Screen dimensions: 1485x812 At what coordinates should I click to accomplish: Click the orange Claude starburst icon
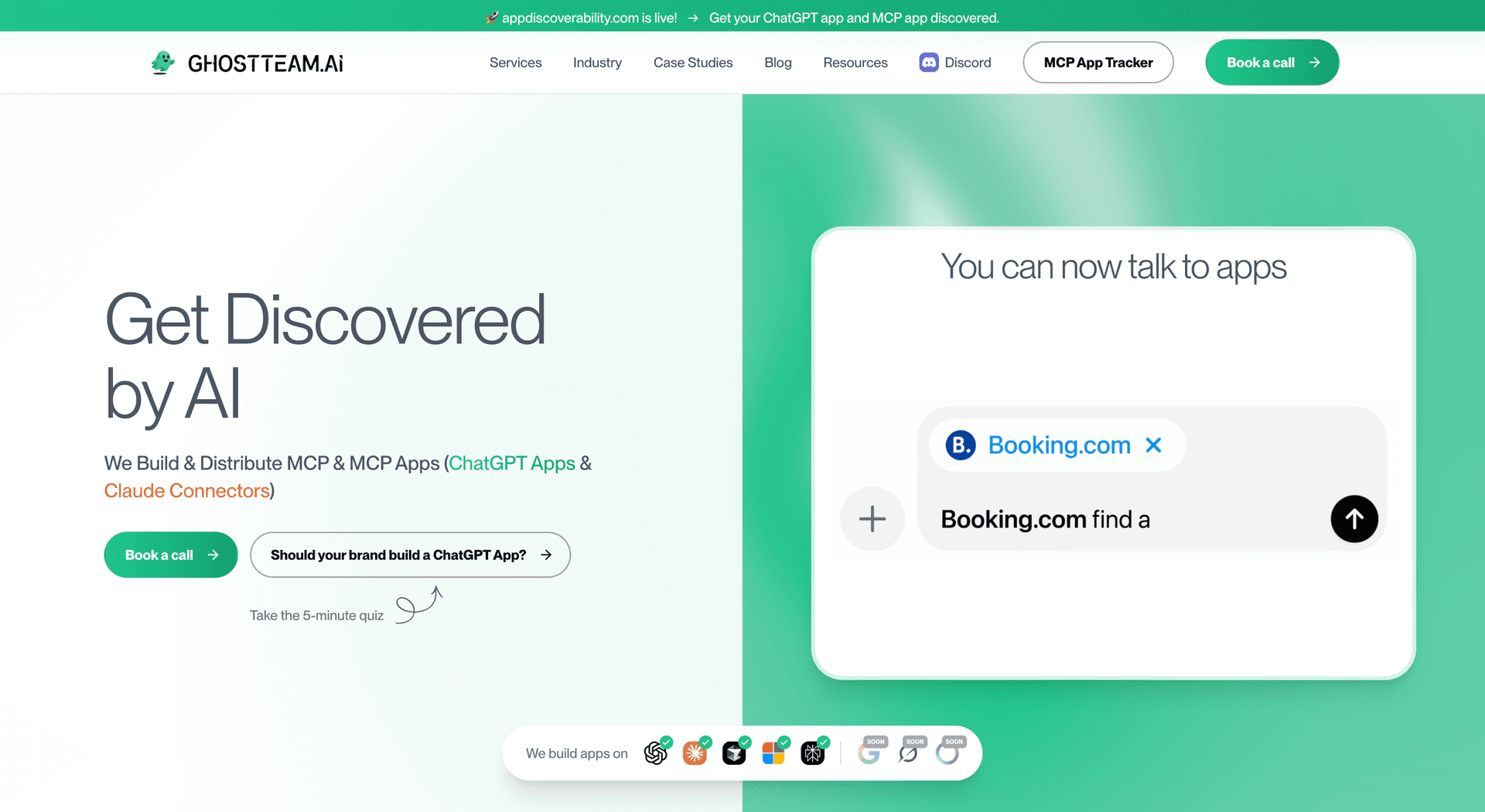tap(695, 753)
